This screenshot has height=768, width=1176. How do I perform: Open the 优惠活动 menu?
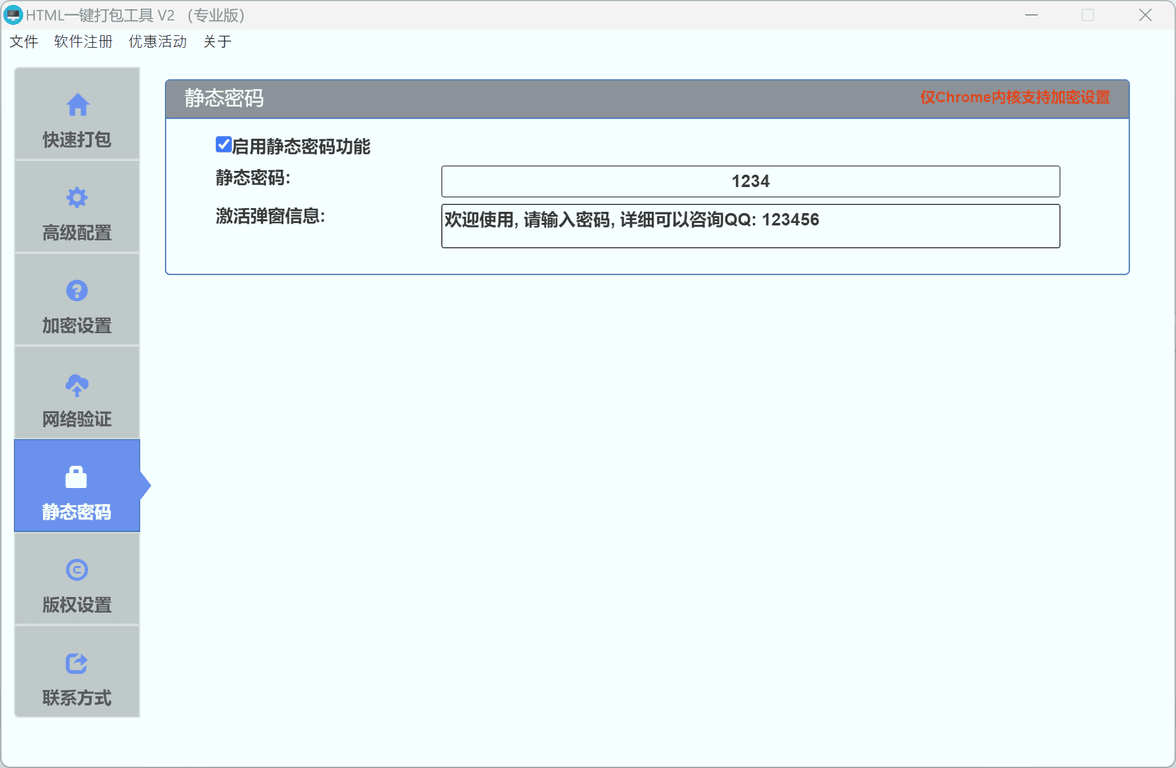pos(157,42)
